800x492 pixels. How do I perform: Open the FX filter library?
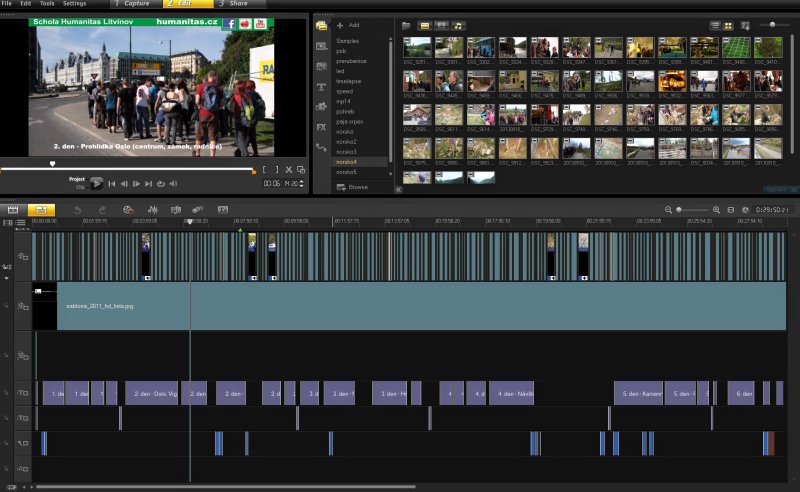[321, 127]
